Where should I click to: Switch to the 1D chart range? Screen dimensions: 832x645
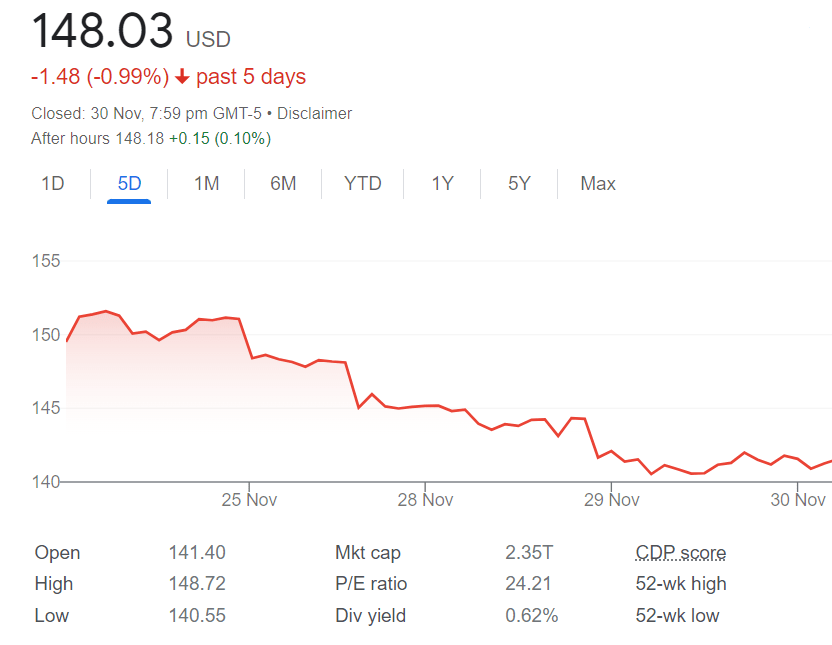coord(53,184)
